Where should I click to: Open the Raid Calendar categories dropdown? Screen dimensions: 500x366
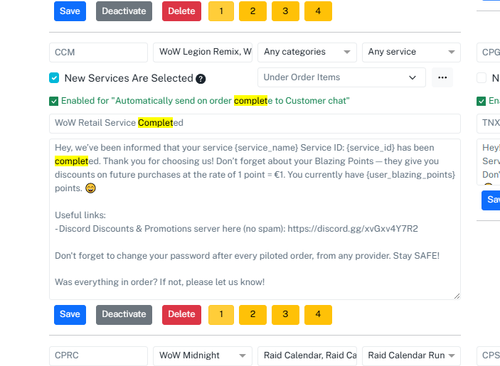click(x=307, y=356)
